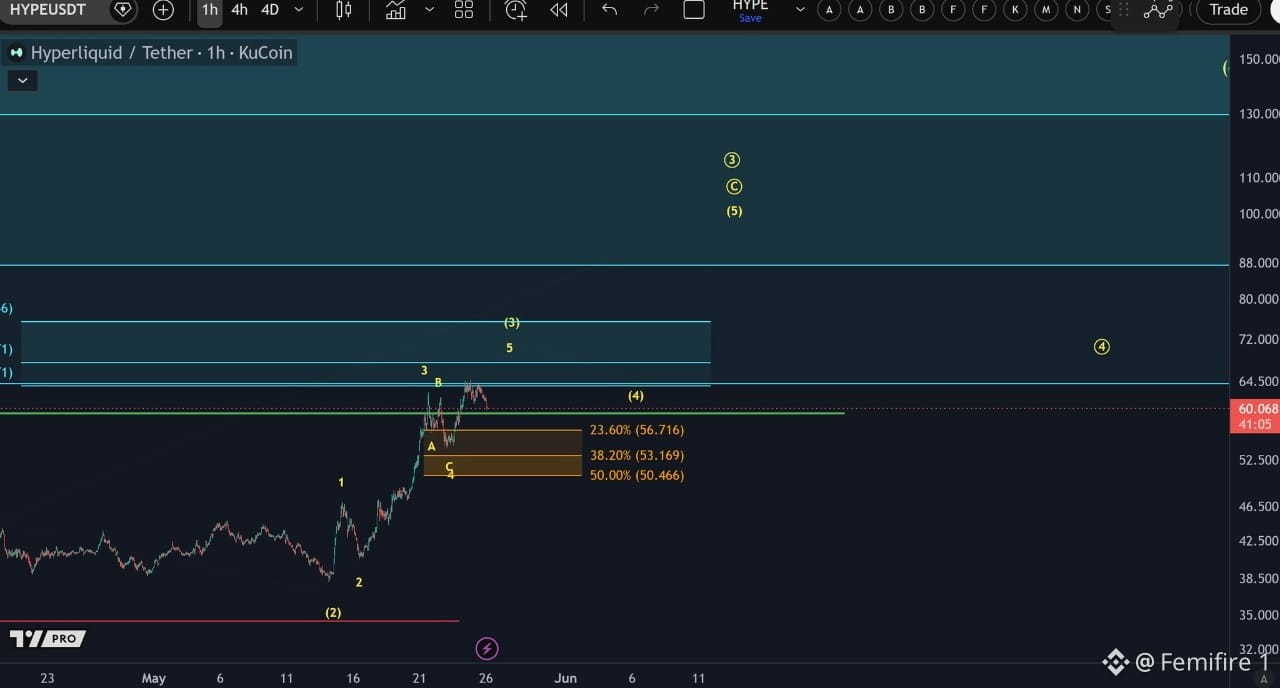The height and width of the screenshot is (688, 1280).
Task: Undo the last chart action
Action: 610,10
